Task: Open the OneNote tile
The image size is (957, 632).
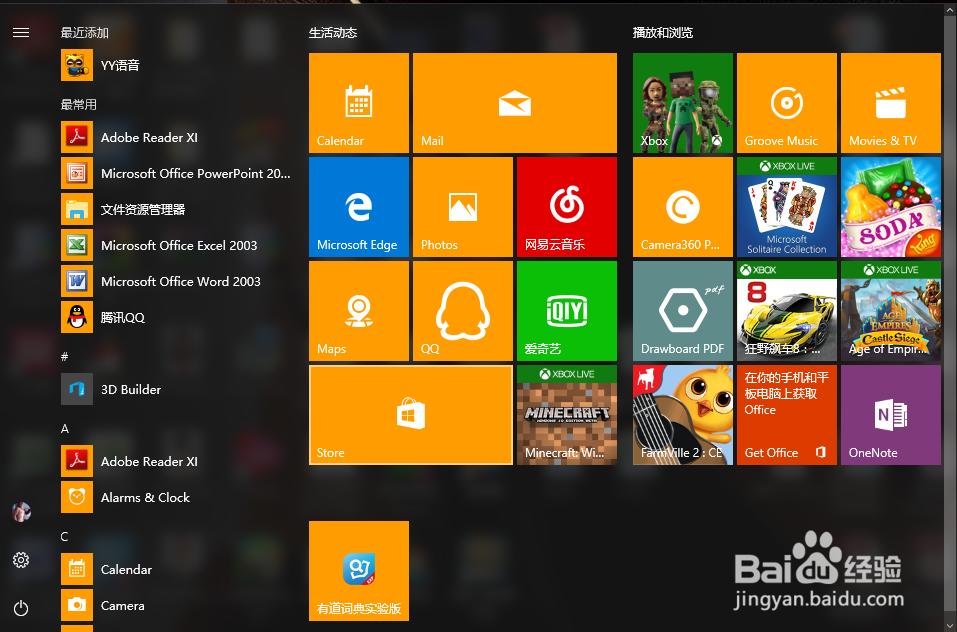Action: coord(891,415)
